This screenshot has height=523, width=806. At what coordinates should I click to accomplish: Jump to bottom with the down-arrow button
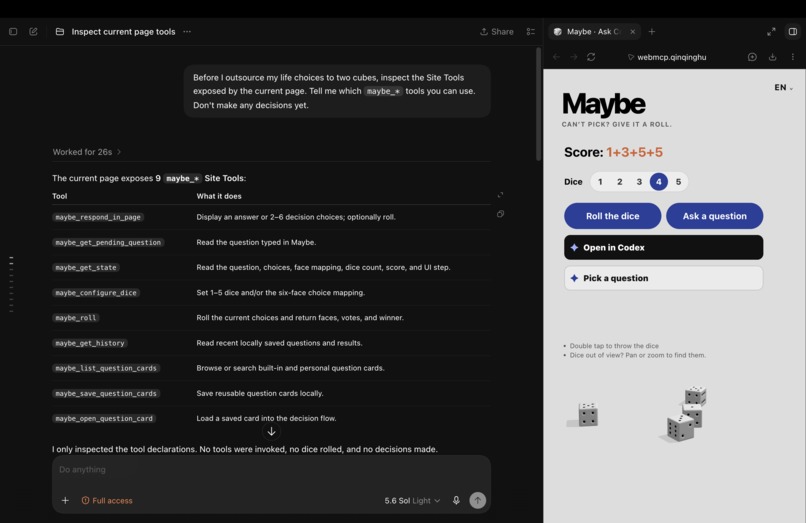click(271, 431)
